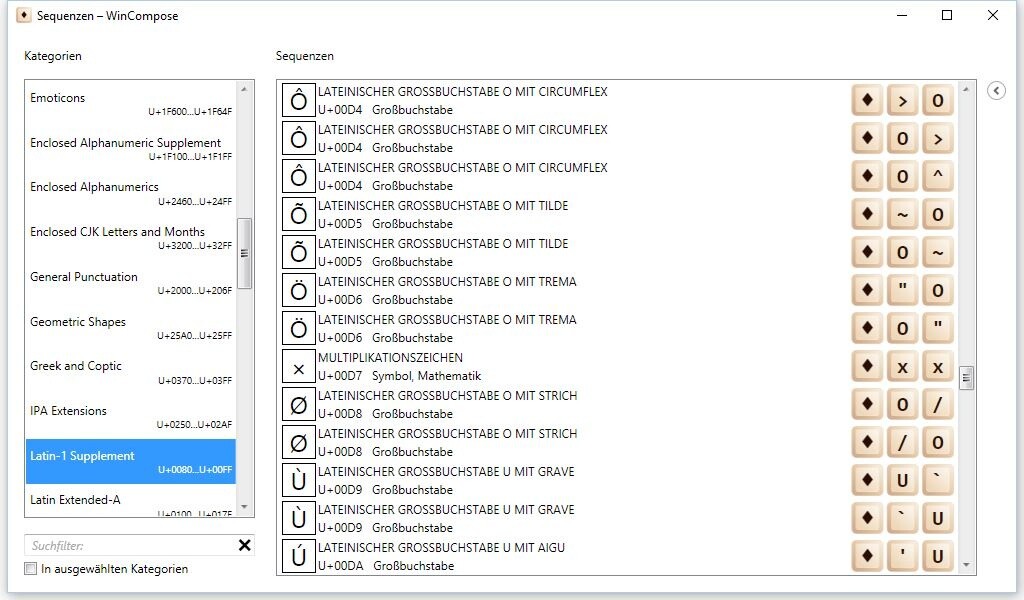The height and width of the screenshot is (600, 1024).
Task: Click the '^' key in the Ô sequence
Action: pos(938,176)
